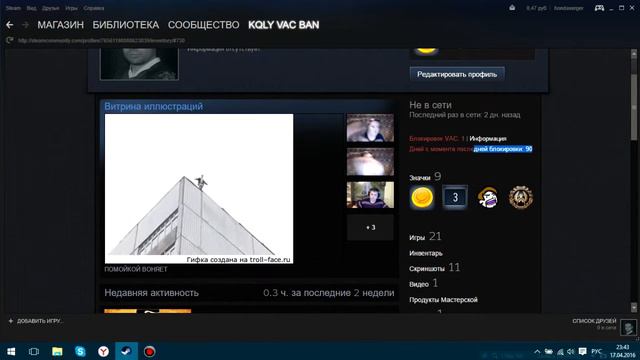This screenshot has width=640, height=360.
Task: Open the Вид menu
Action: [x=31, y=8]
